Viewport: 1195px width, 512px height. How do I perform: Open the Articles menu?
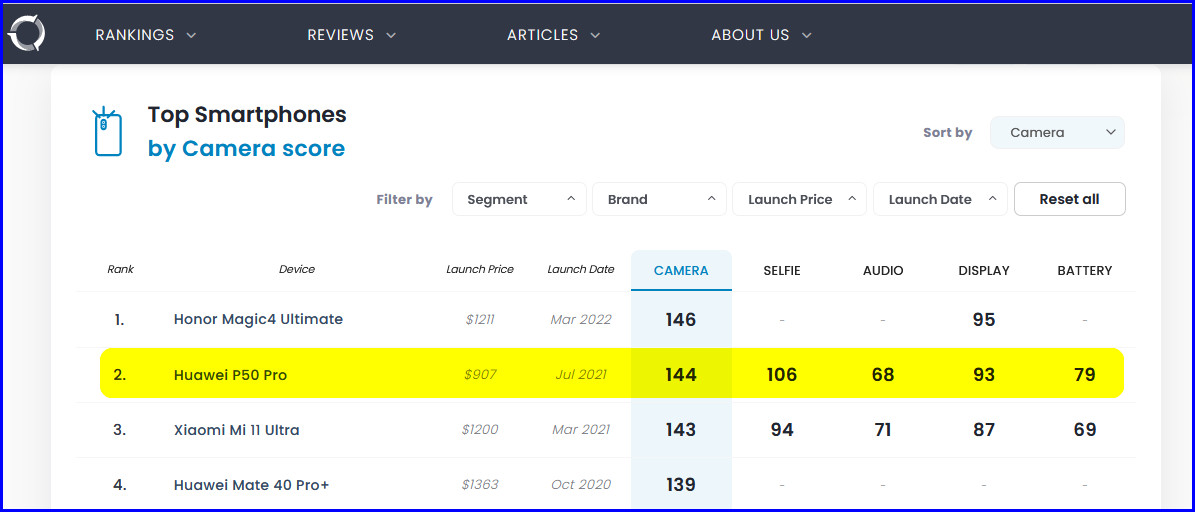pos(553,35)
